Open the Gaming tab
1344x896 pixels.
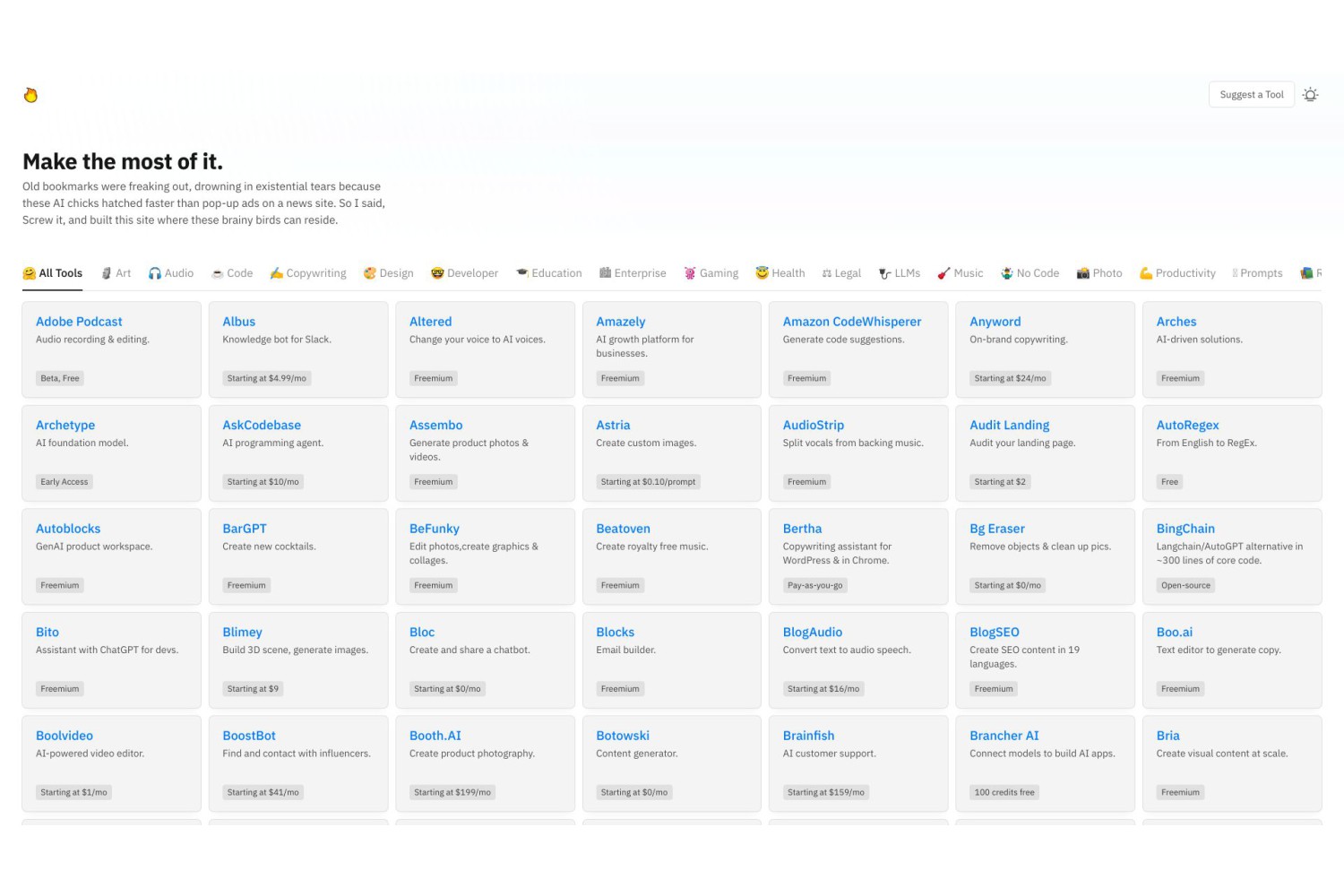click(x=711, y=273)
